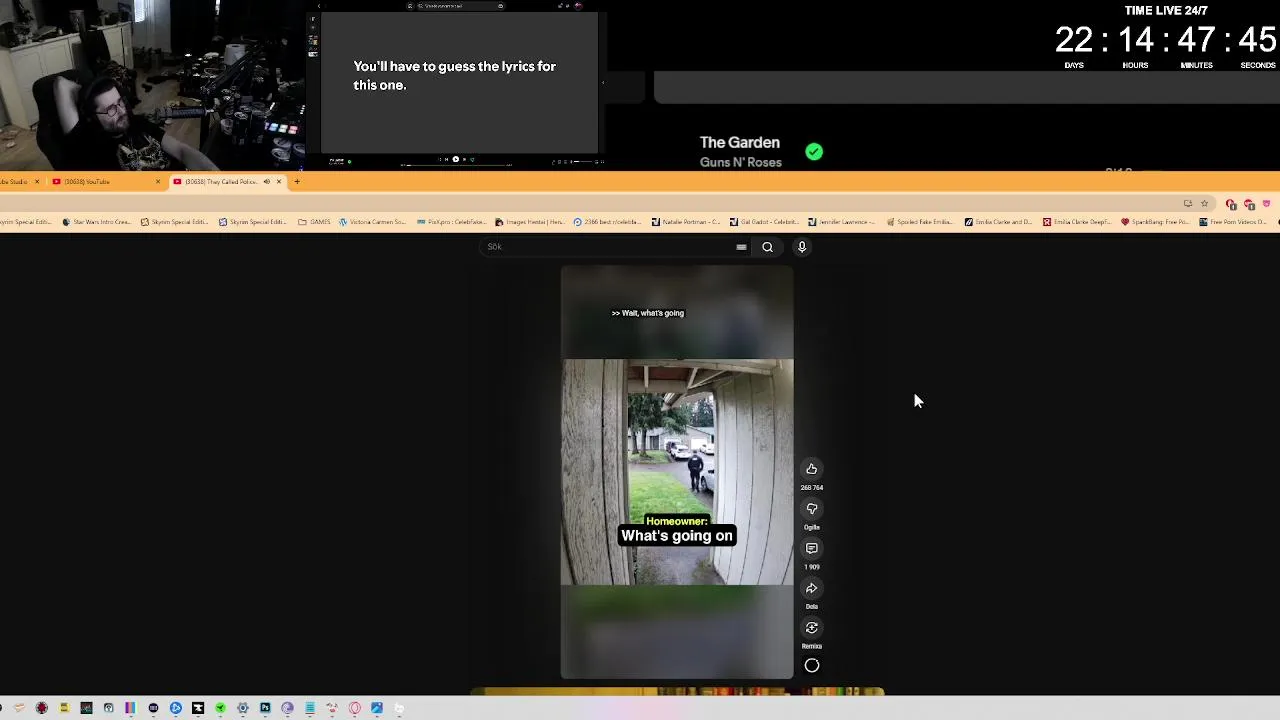Viewport: 1280px width, 720px height.
Task: Open the Star Wars Intro Creator bookmark
Action: click(x=97, y=222)
